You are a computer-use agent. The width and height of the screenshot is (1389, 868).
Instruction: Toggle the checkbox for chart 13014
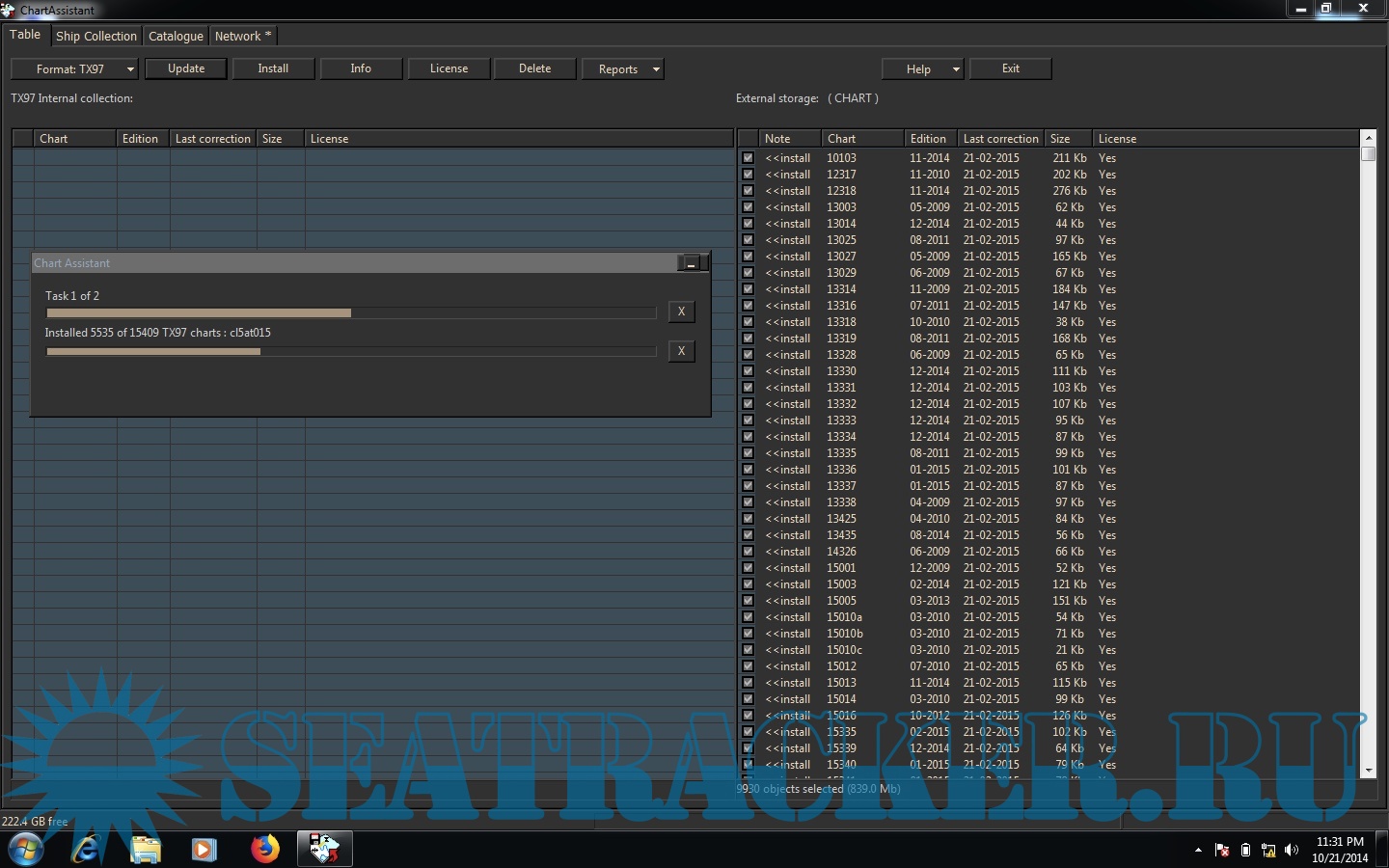point(748,224)
